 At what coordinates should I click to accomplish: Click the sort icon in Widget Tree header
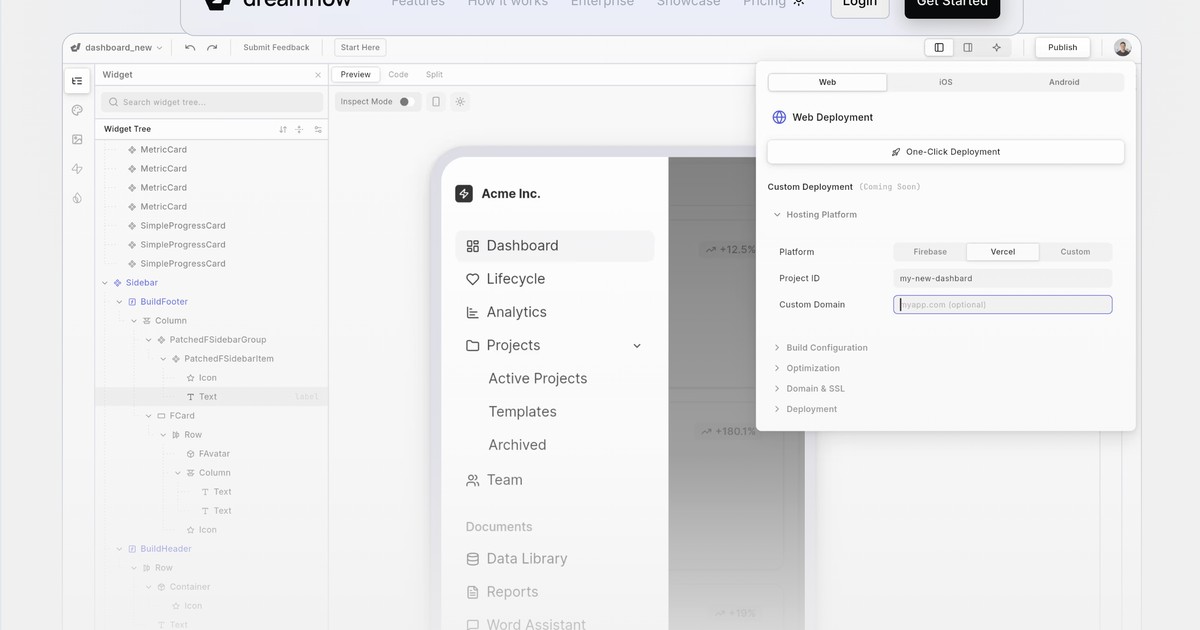tap(283, 129)
